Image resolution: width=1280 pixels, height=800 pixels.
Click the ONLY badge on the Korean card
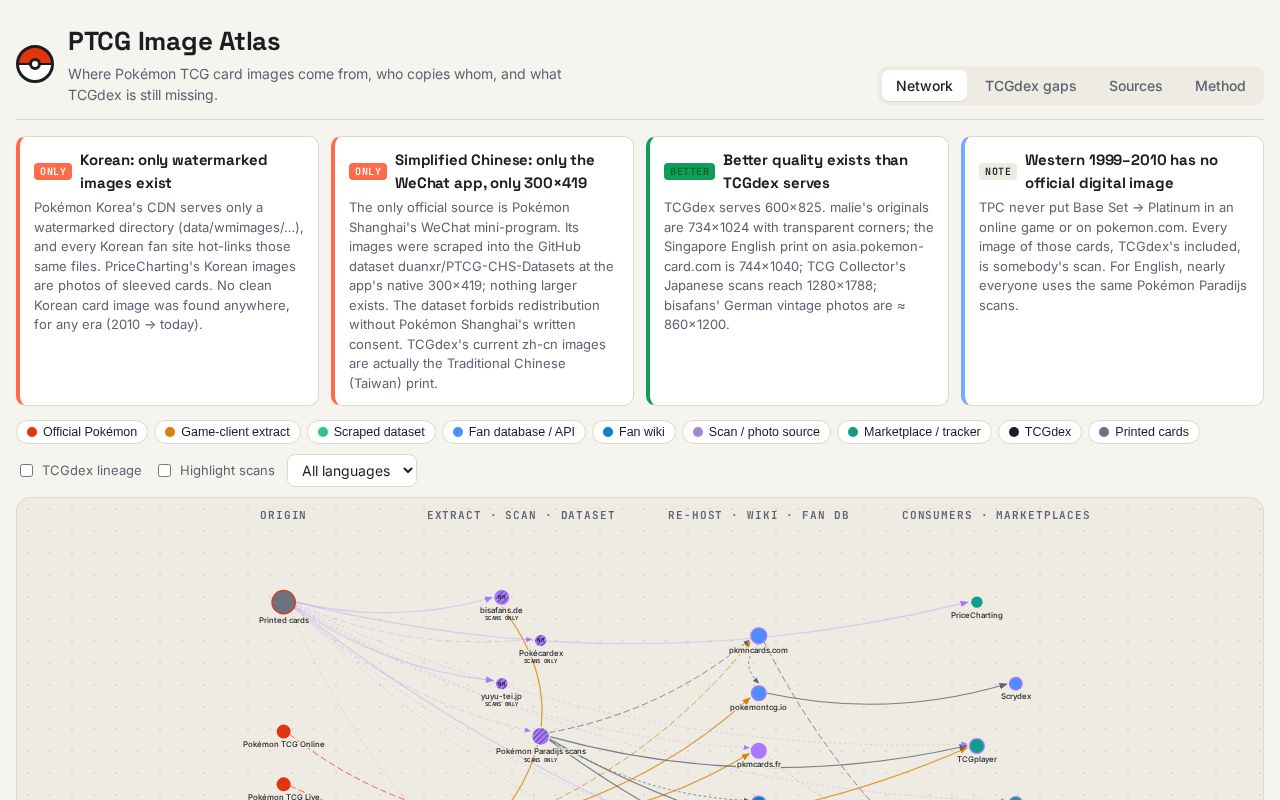pos(53,171)
